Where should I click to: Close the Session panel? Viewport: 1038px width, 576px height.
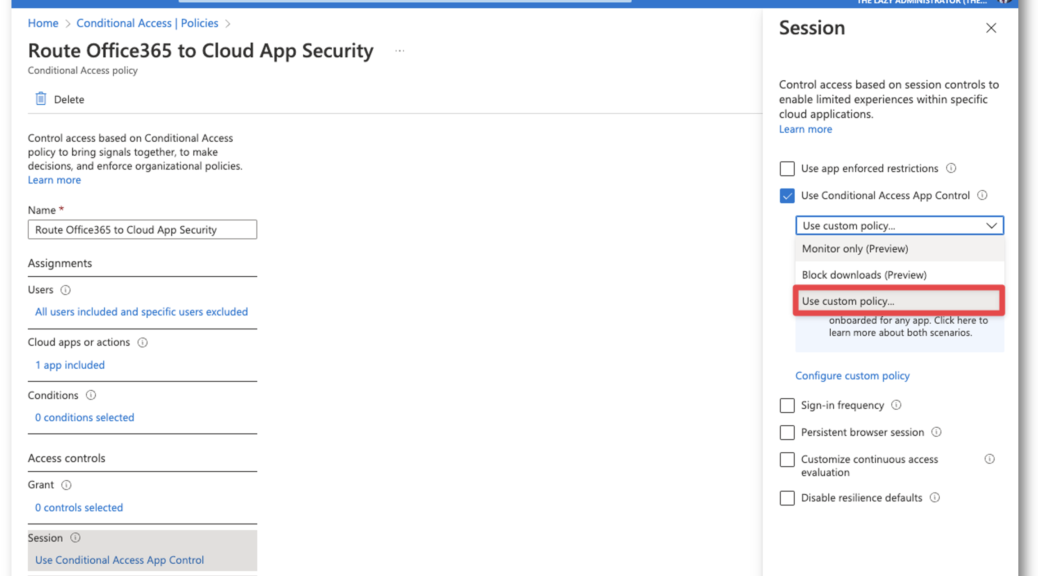(x=990, y=28)
